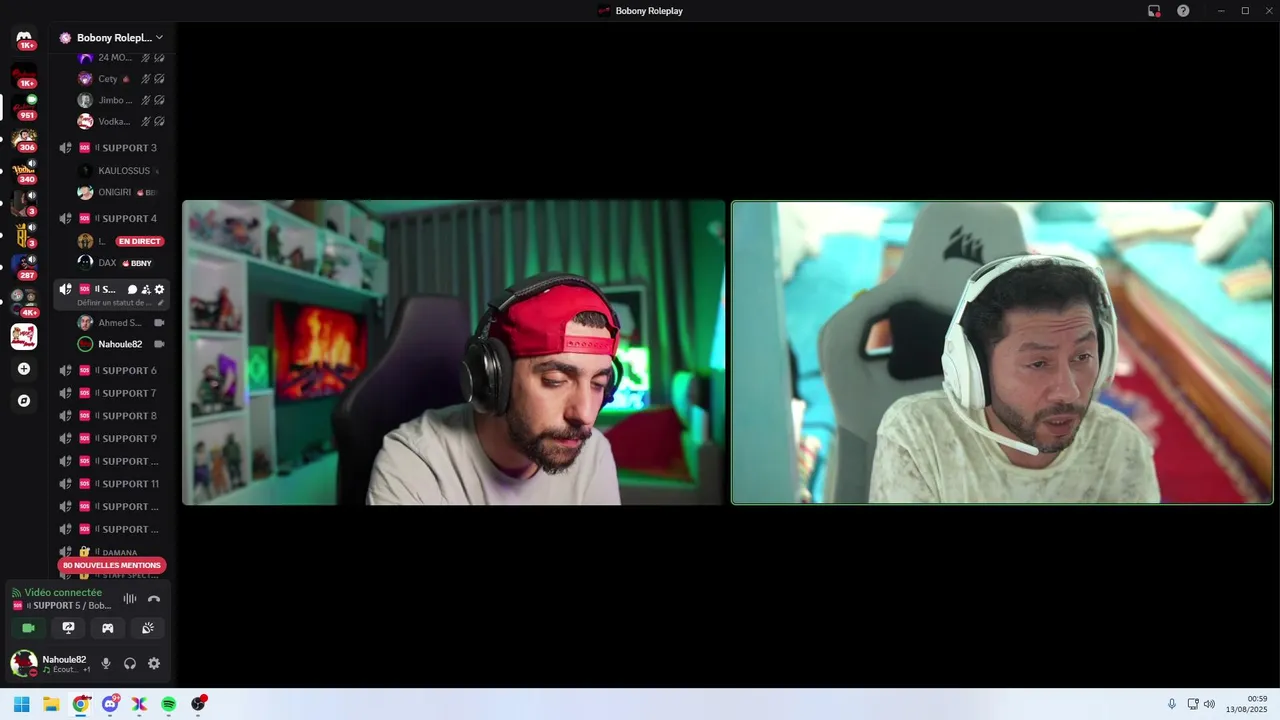Open chat icon on active SUPPORT 5 channel
This screenshot has height=720, width=1280.
(x=132, y=290)
